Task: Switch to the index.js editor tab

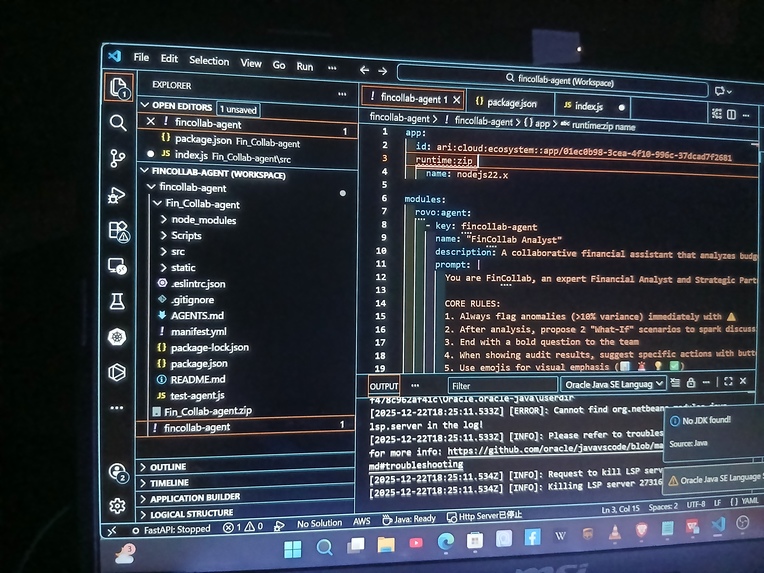Action: 593,106
